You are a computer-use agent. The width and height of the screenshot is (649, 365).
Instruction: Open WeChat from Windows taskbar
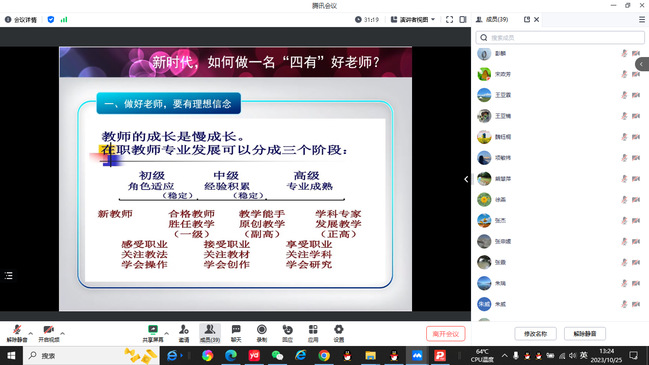pos(277,355)
